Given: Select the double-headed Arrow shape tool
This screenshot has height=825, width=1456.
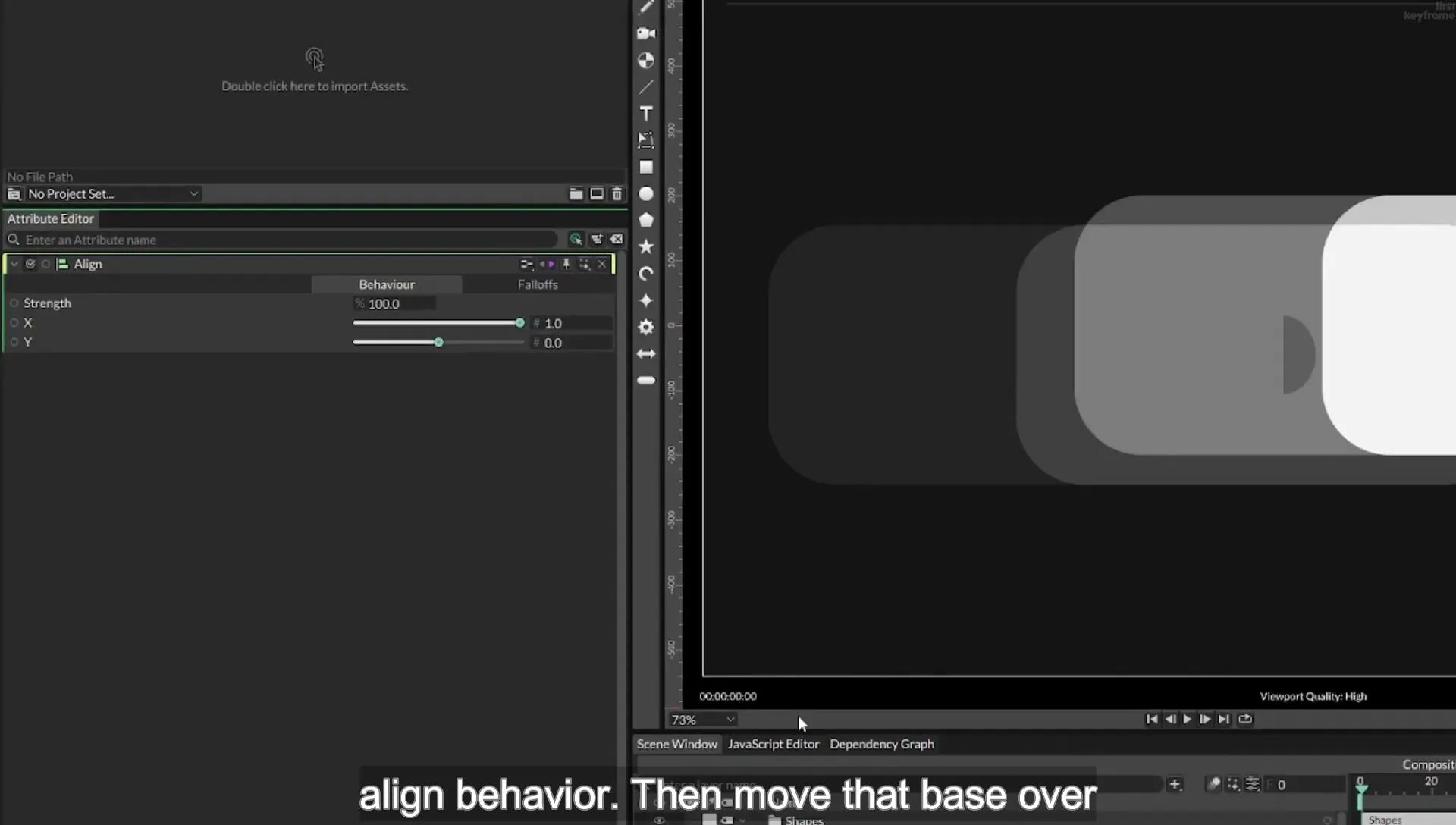Looking at the screenshot, I should (646, 353).
